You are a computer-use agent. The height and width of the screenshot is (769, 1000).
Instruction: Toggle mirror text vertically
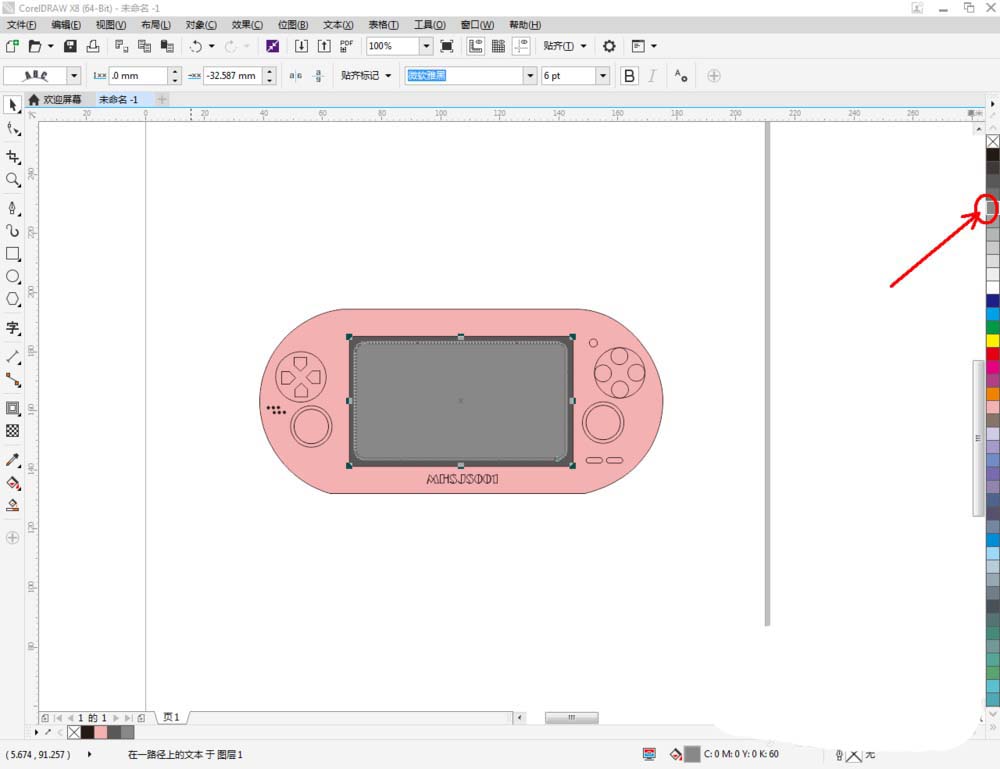pos(318,75)
